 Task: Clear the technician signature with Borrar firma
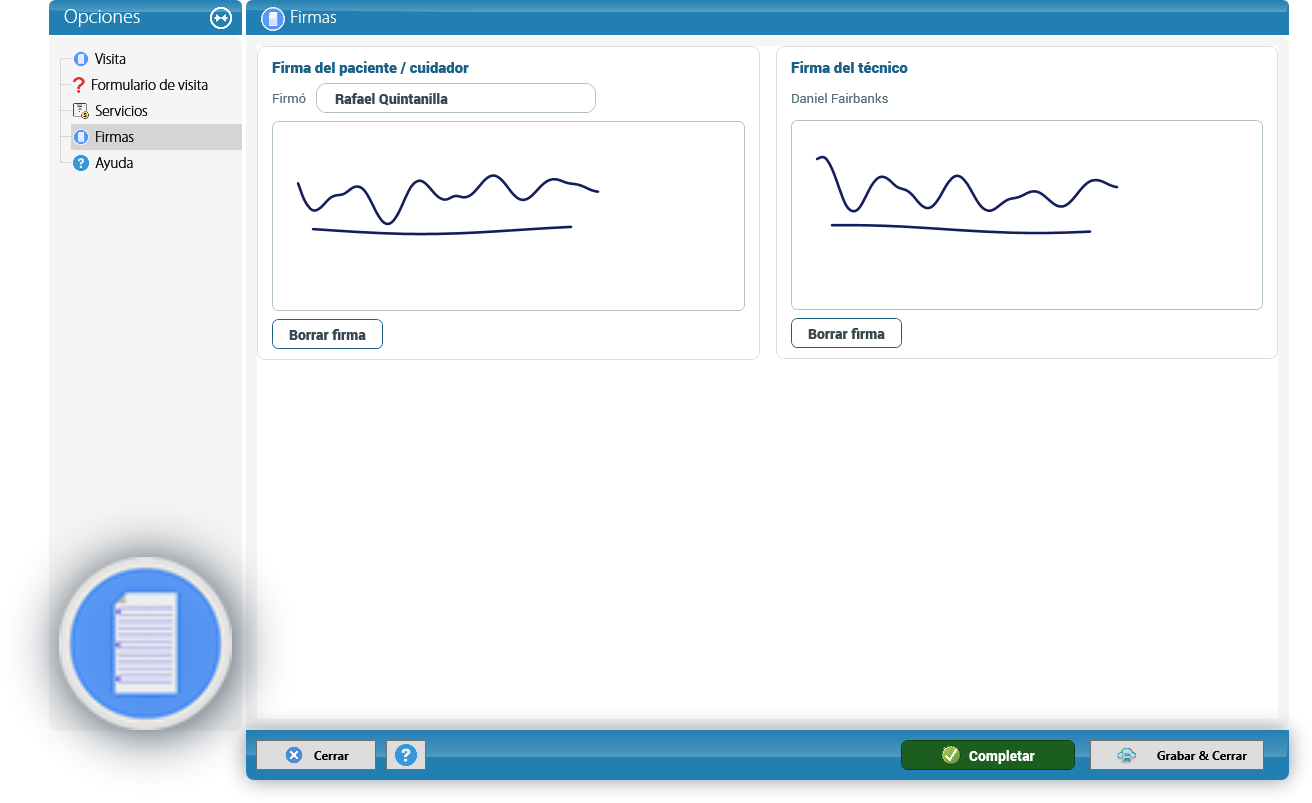(846, 334)
